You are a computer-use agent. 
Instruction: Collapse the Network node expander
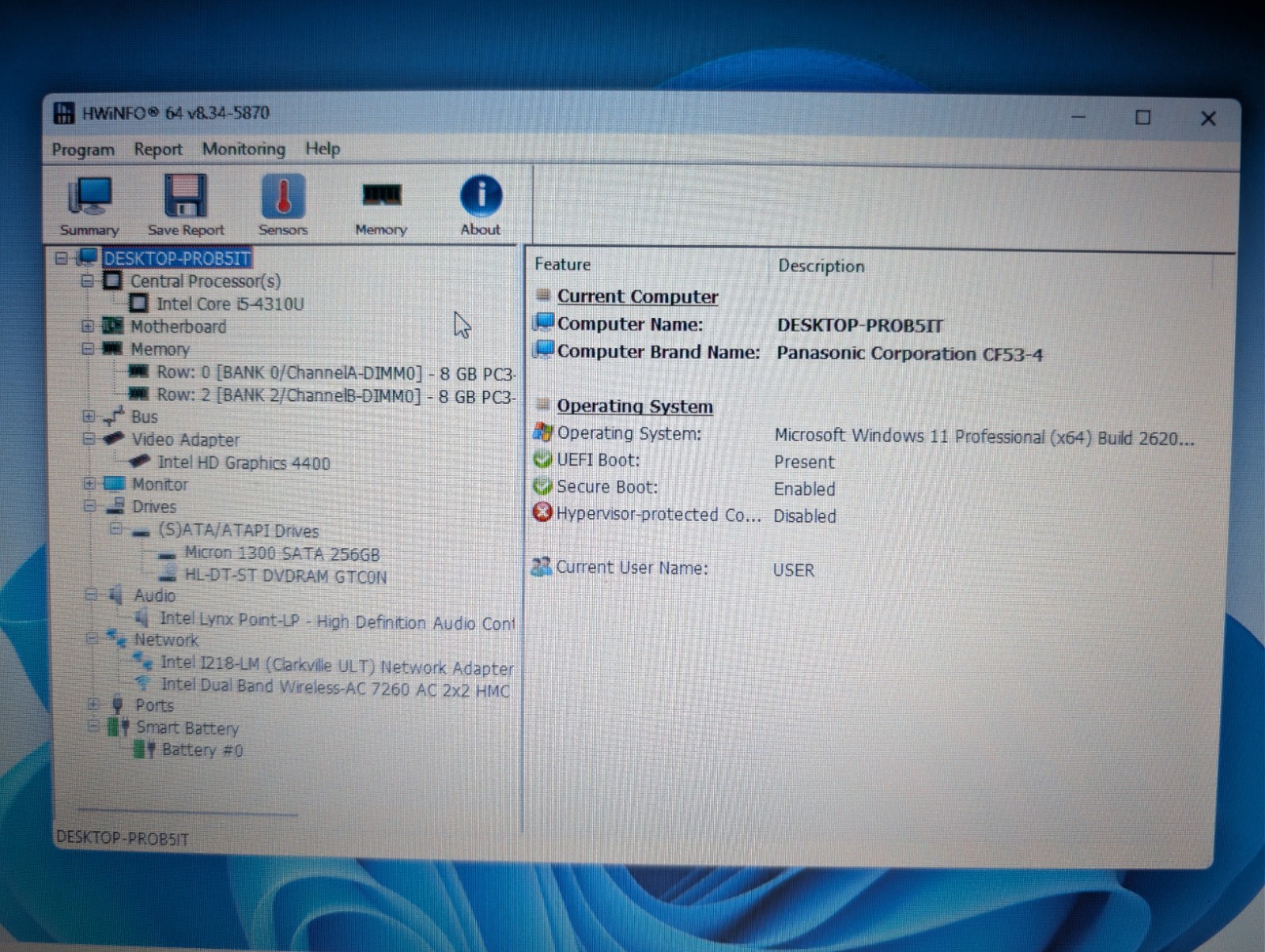tap(92, 637)
